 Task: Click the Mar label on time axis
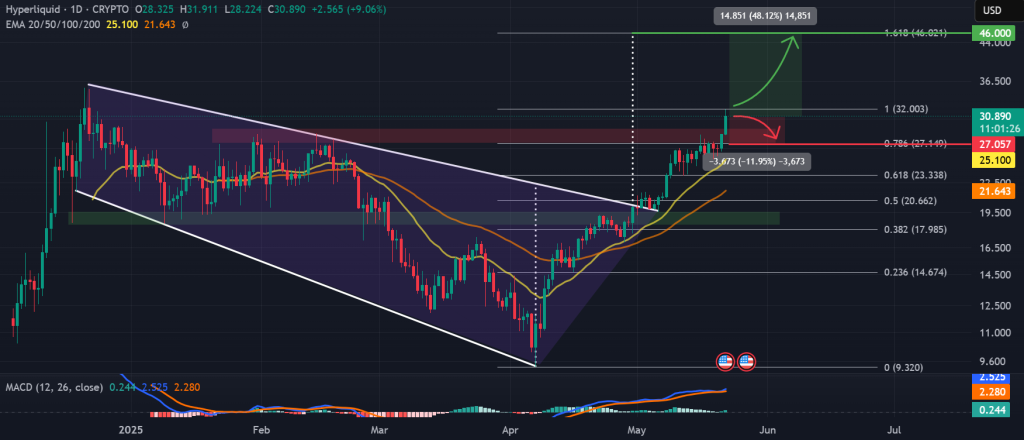[379, 430]
